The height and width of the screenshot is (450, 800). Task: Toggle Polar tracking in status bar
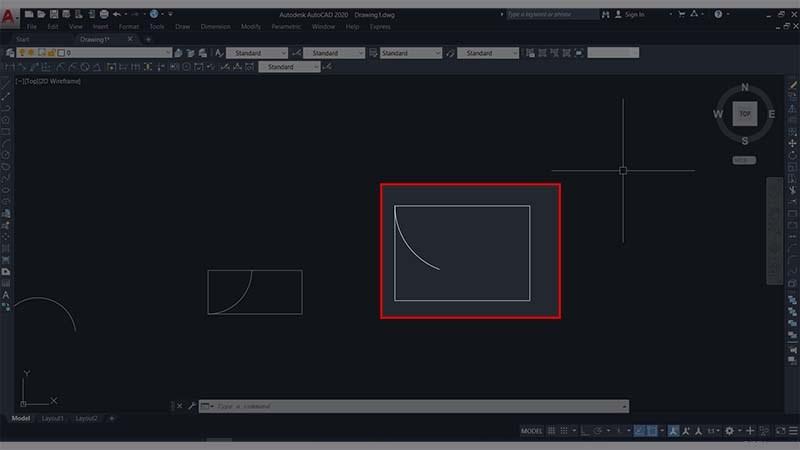click(597, 431)
